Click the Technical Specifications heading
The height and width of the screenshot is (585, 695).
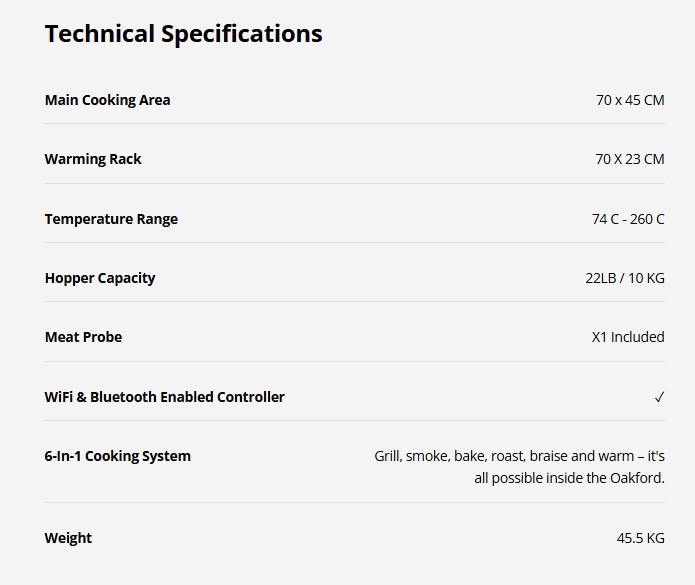(184, 34)
